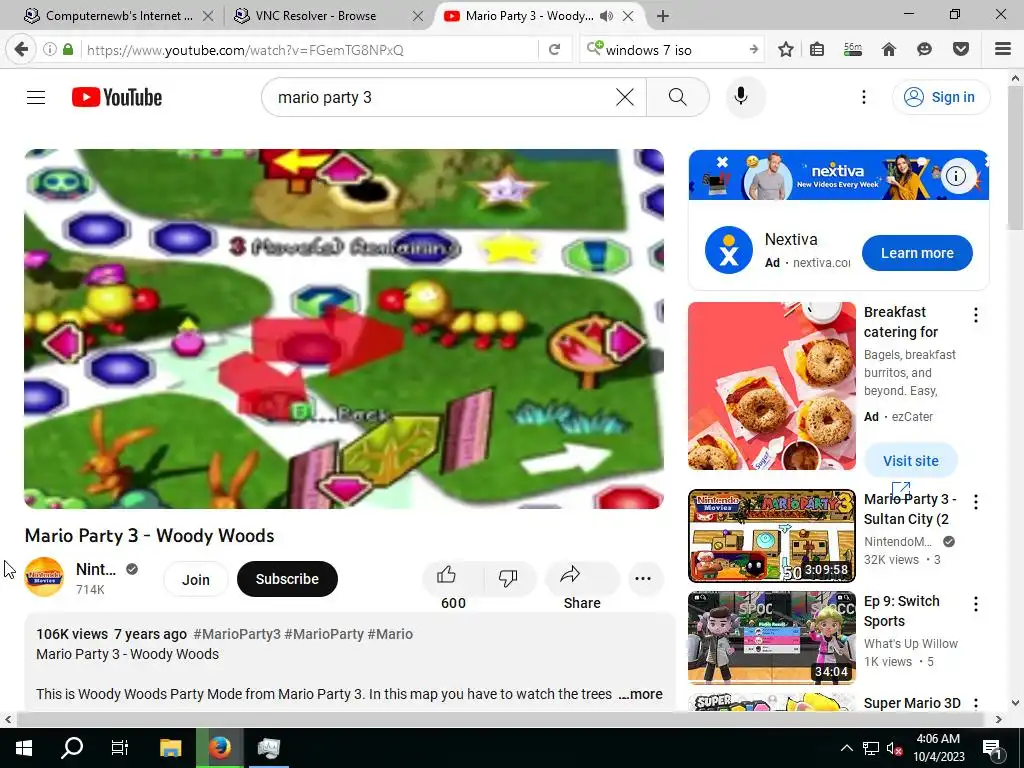Open Windows taskbar search
Screen dimensions: 1024x768
pyautogui.click(x=72, y=748)
